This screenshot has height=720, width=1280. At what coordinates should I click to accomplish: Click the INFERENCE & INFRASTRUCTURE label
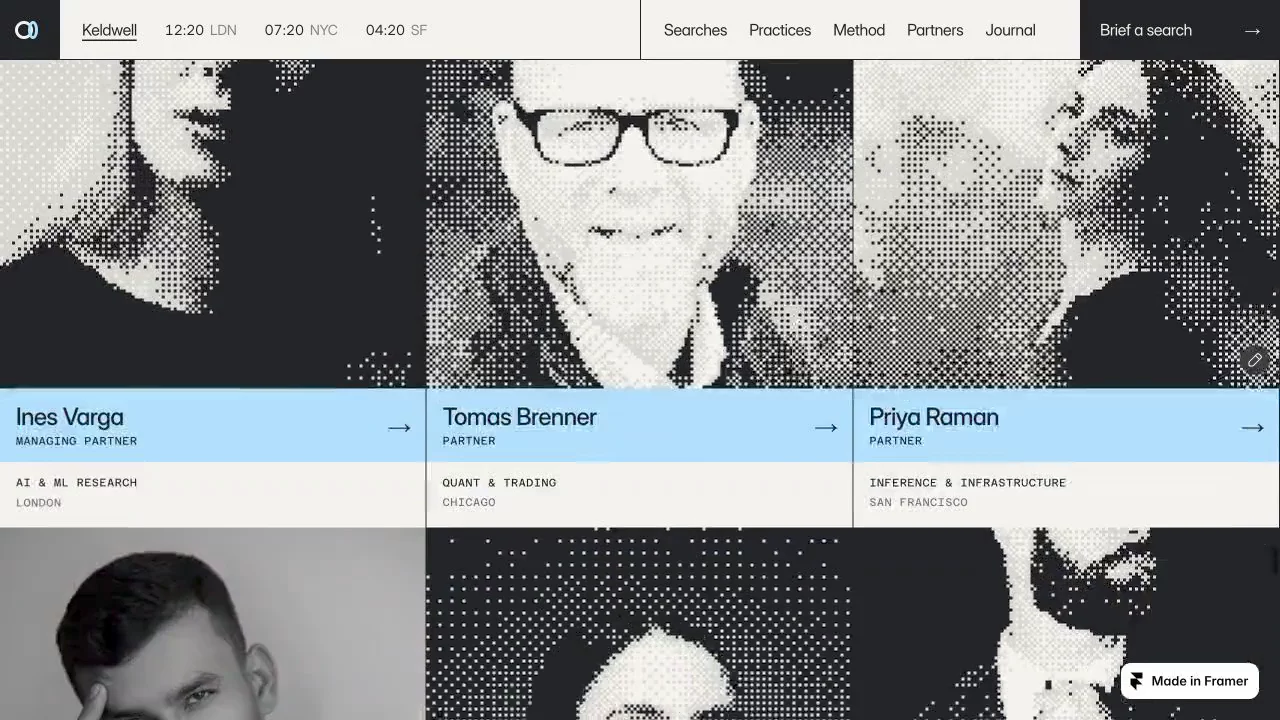968,482
